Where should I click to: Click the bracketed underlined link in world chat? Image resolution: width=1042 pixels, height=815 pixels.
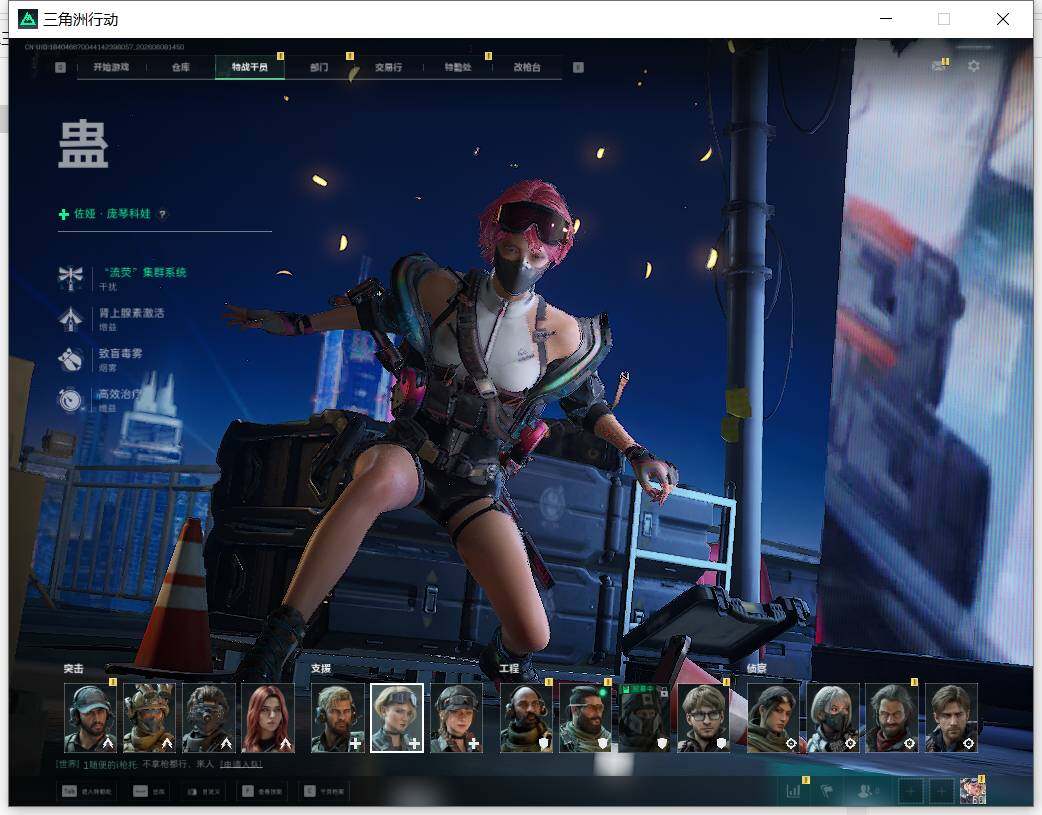pos(241,764)
